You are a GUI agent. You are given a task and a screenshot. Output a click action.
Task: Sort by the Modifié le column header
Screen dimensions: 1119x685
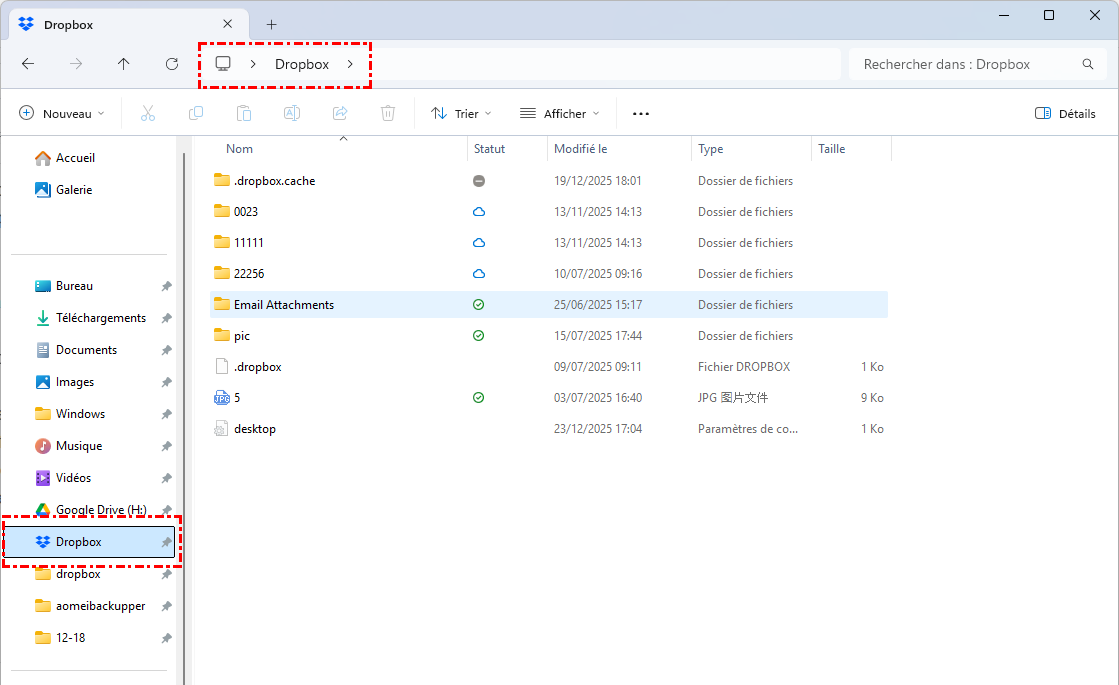(x=581, y=149)
